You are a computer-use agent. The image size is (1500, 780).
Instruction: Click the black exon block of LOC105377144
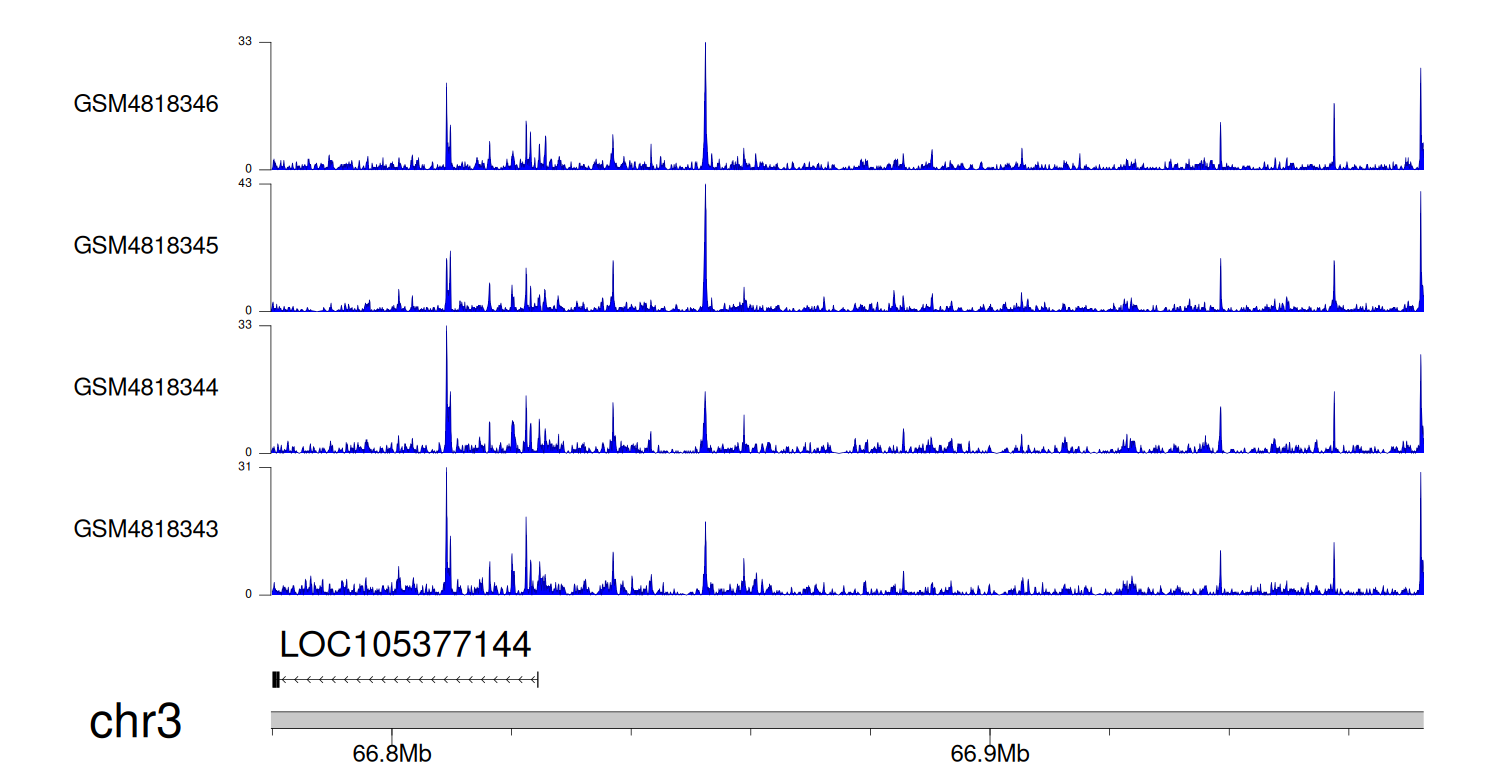[276, 680]
